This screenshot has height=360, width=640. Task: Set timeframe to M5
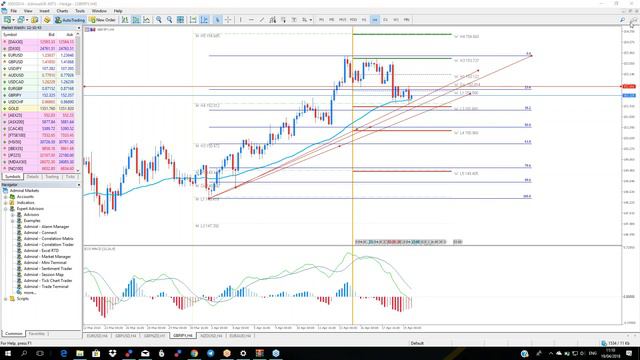pos(332,20)
